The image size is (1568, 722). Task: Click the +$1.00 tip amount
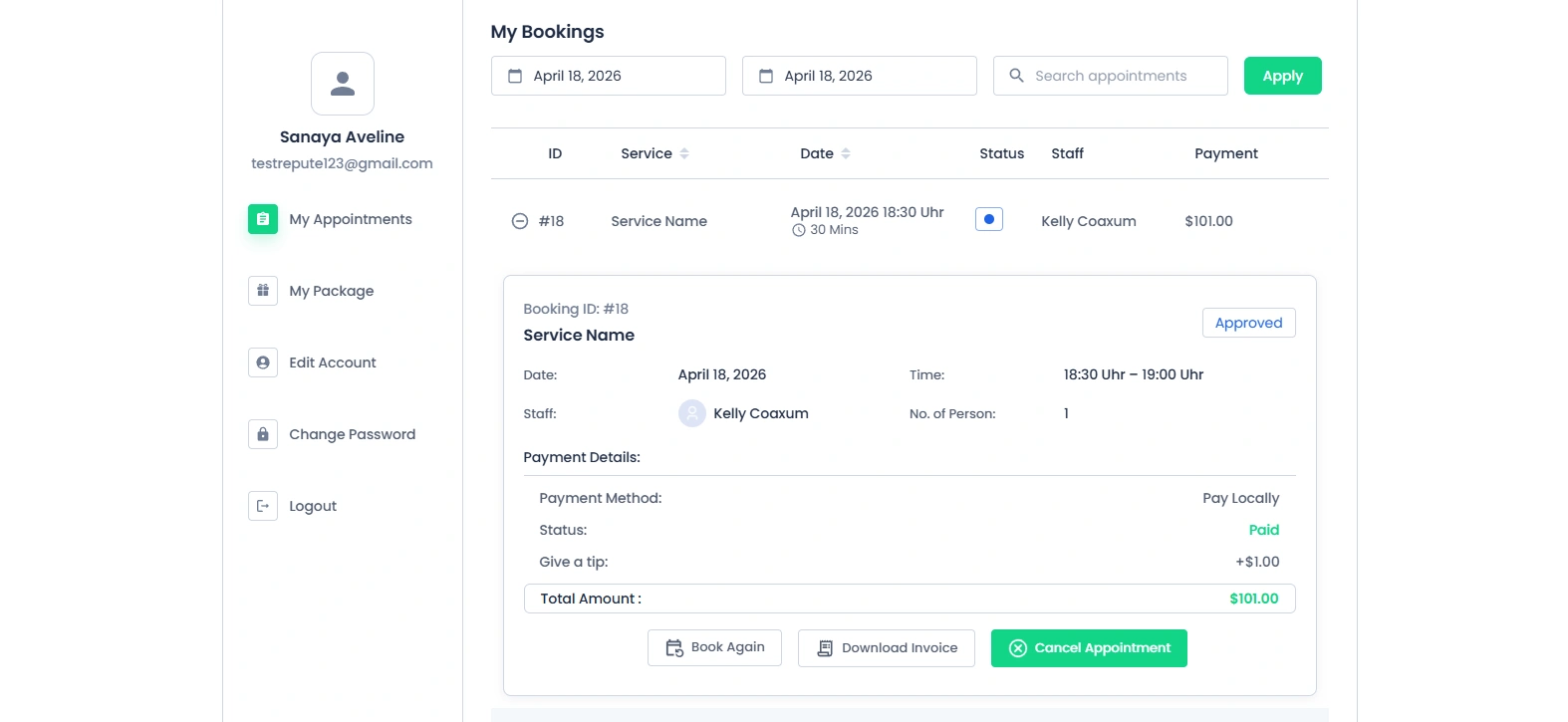click(x=1257, y=562)
